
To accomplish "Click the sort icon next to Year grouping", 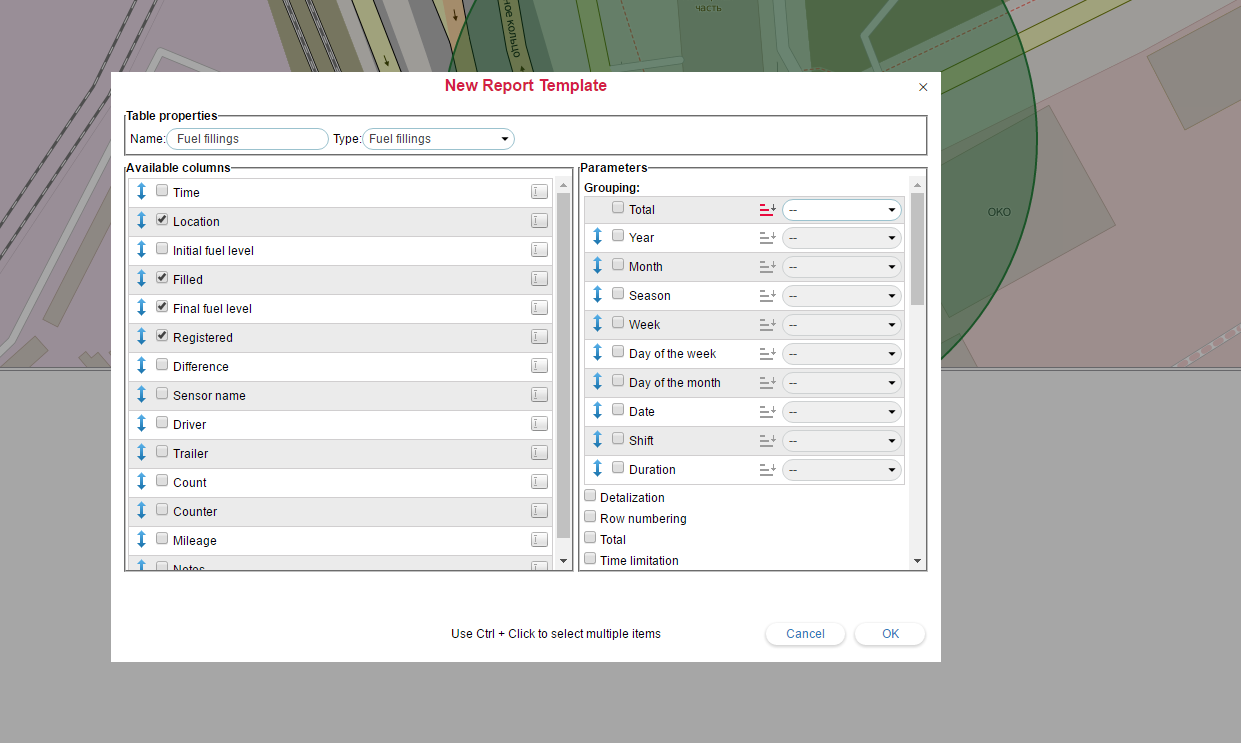I will (767, 237).
